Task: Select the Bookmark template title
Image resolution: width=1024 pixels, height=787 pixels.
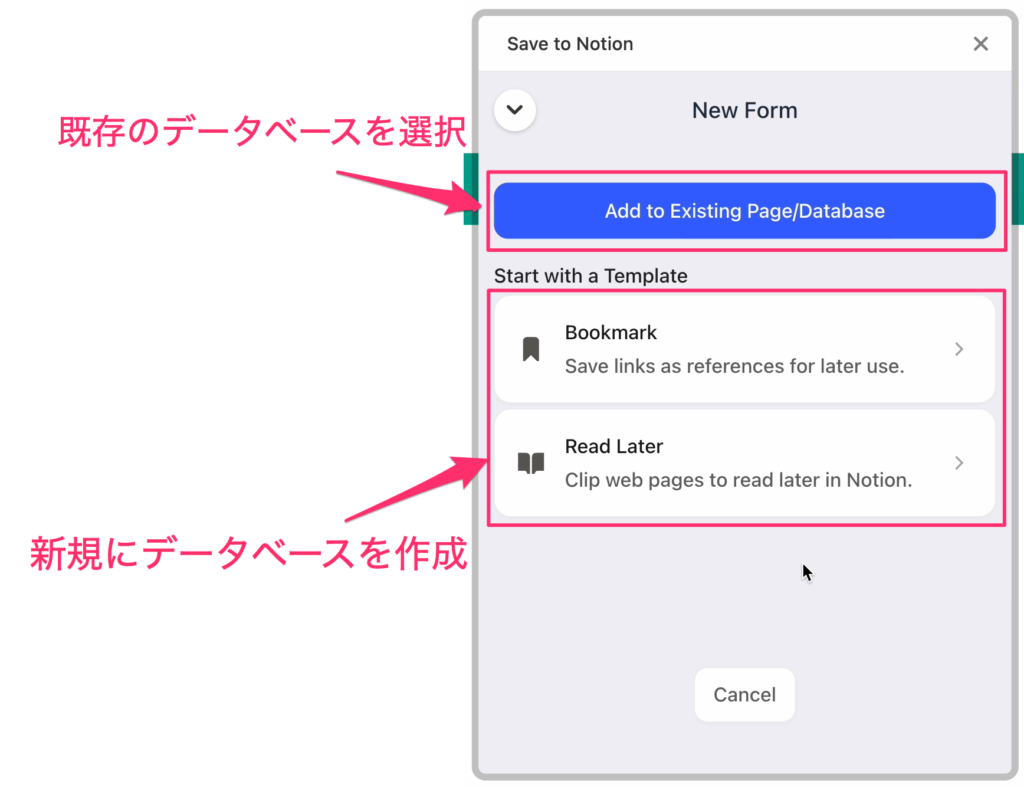Action: [x=611, y=332]
